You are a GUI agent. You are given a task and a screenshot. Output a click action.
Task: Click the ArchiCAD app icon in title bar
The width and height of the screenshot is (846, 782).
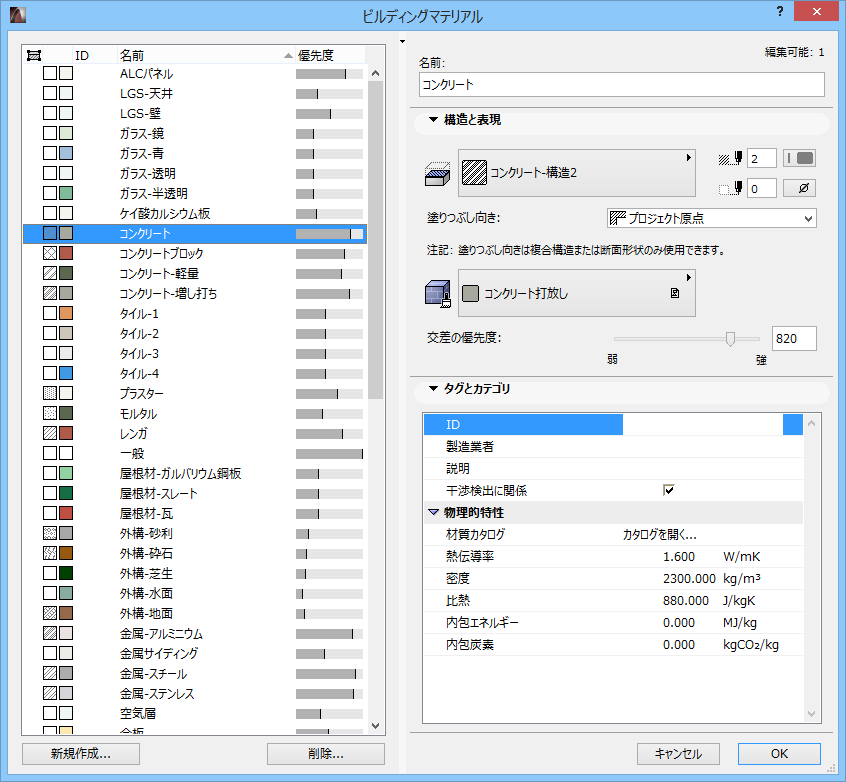[18, 14]
